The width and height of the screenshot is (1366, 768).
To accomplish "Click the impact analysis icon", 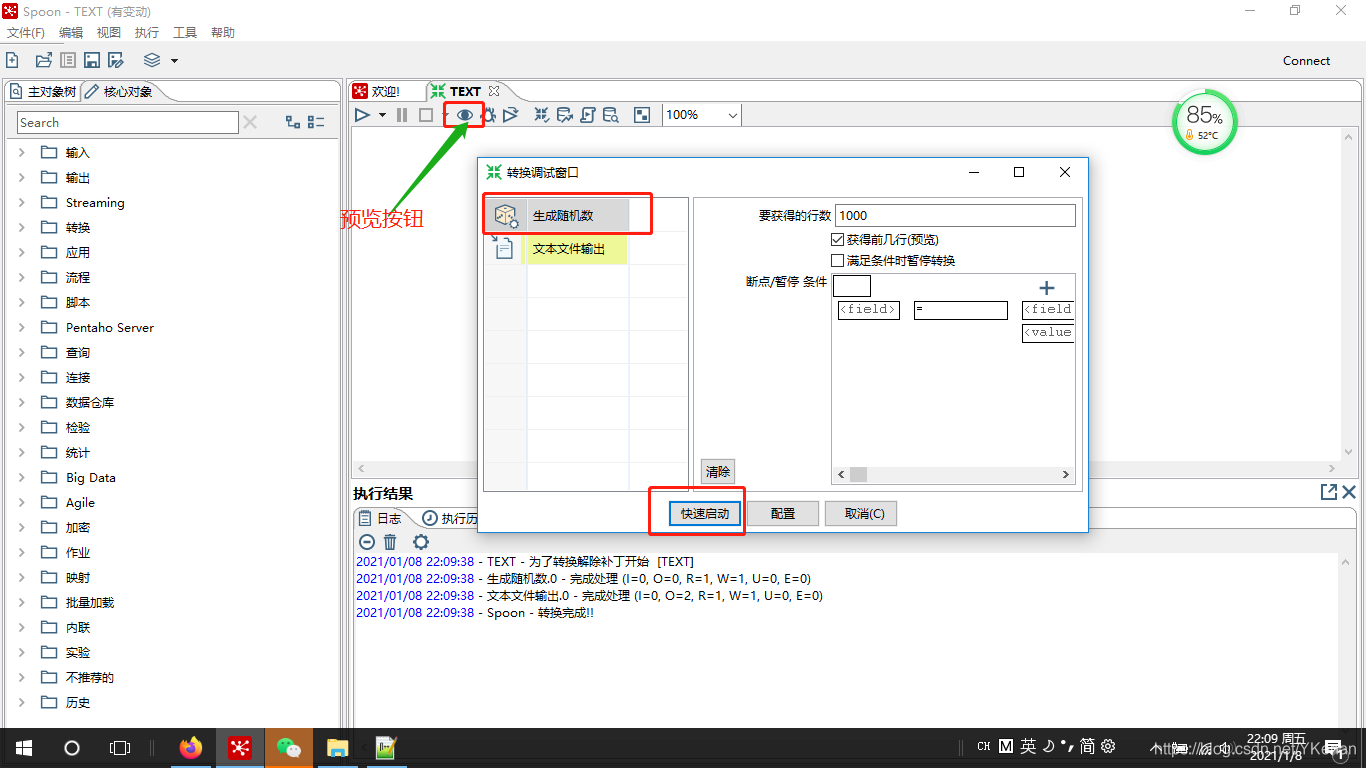I will pyautogui.click(x=565, y=115).
